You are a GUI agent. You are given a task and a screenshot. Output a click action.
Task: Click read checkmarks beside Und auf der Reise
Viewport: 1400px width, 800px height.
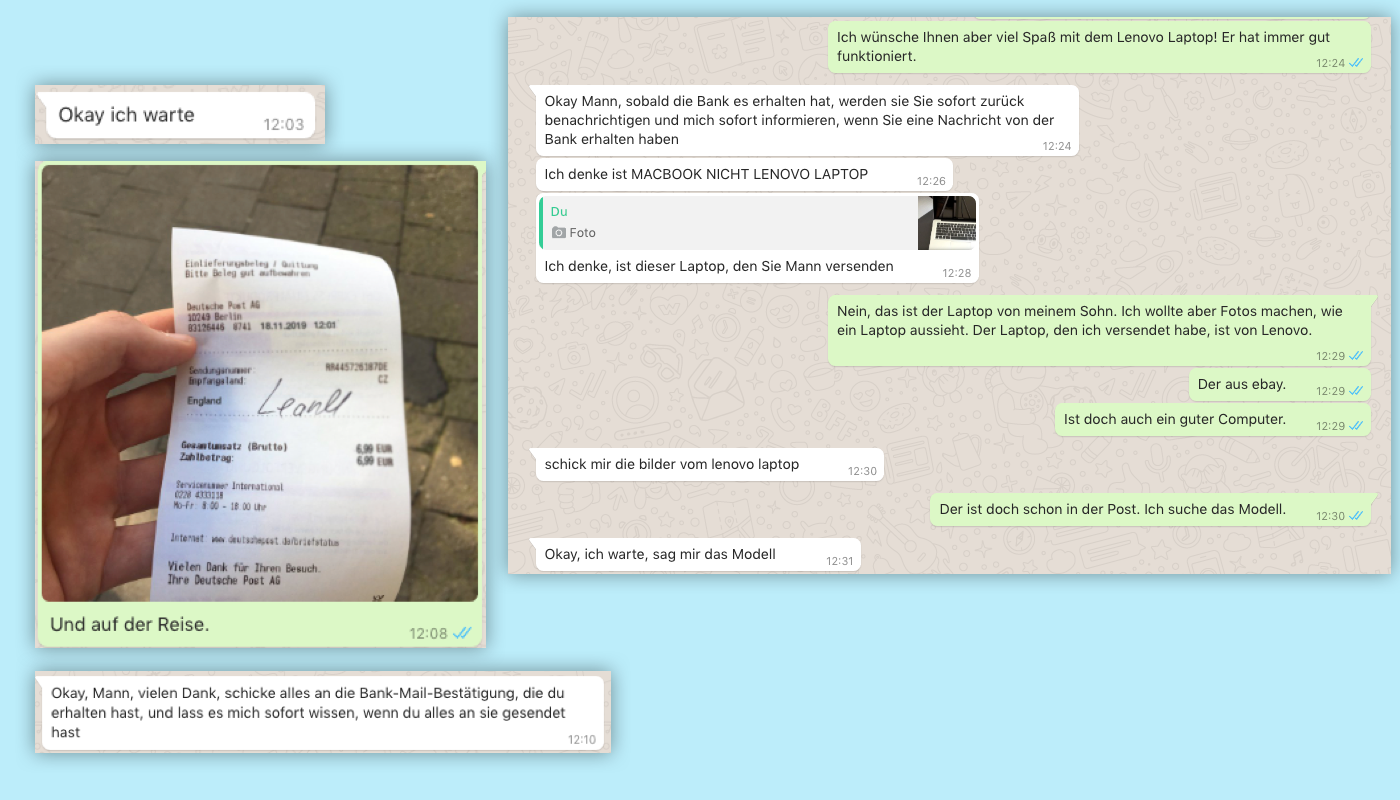point(462,633)
